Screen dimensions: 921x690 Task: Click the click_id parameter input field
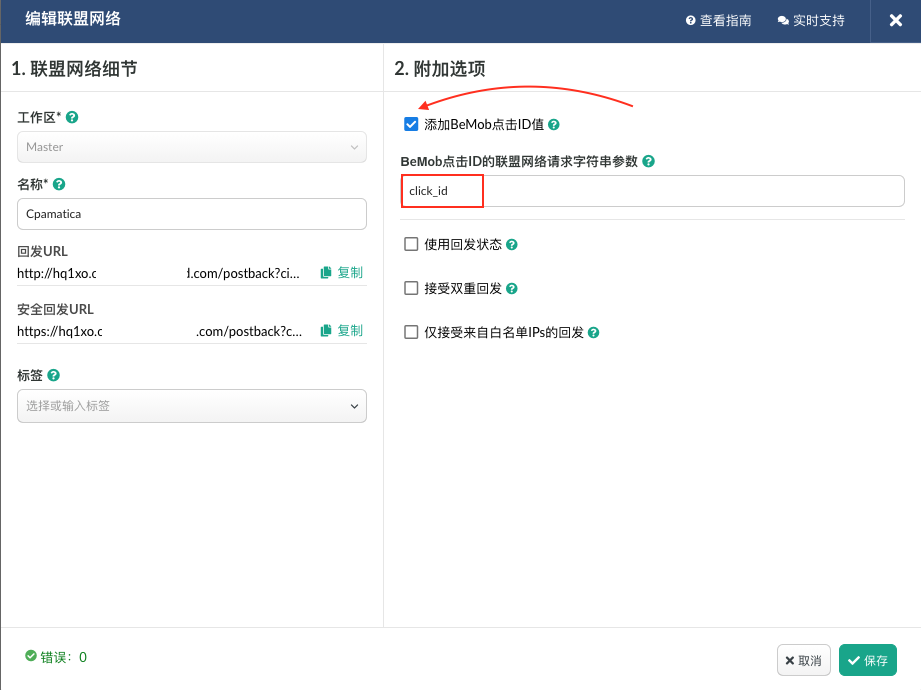click(x=652, y=191)
